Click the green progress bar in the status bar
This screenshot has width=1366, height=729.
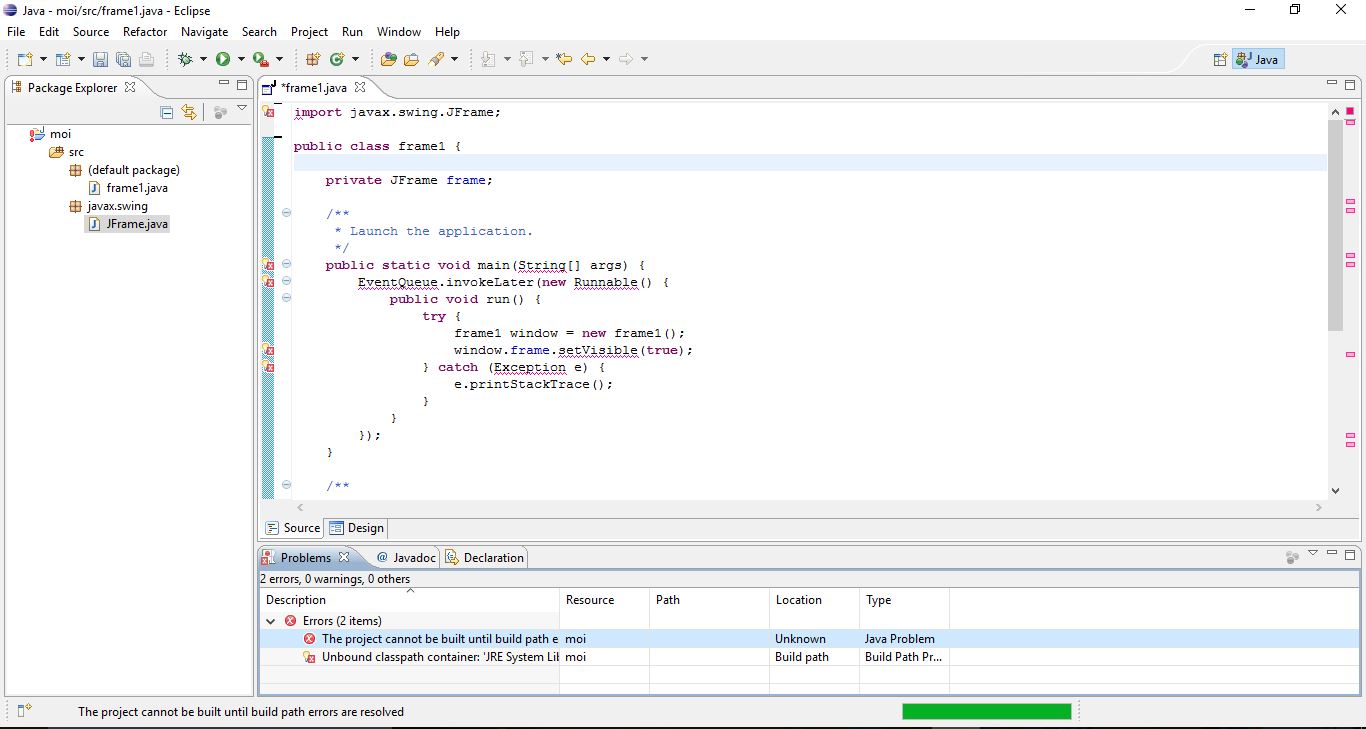(x=985, y=711)
